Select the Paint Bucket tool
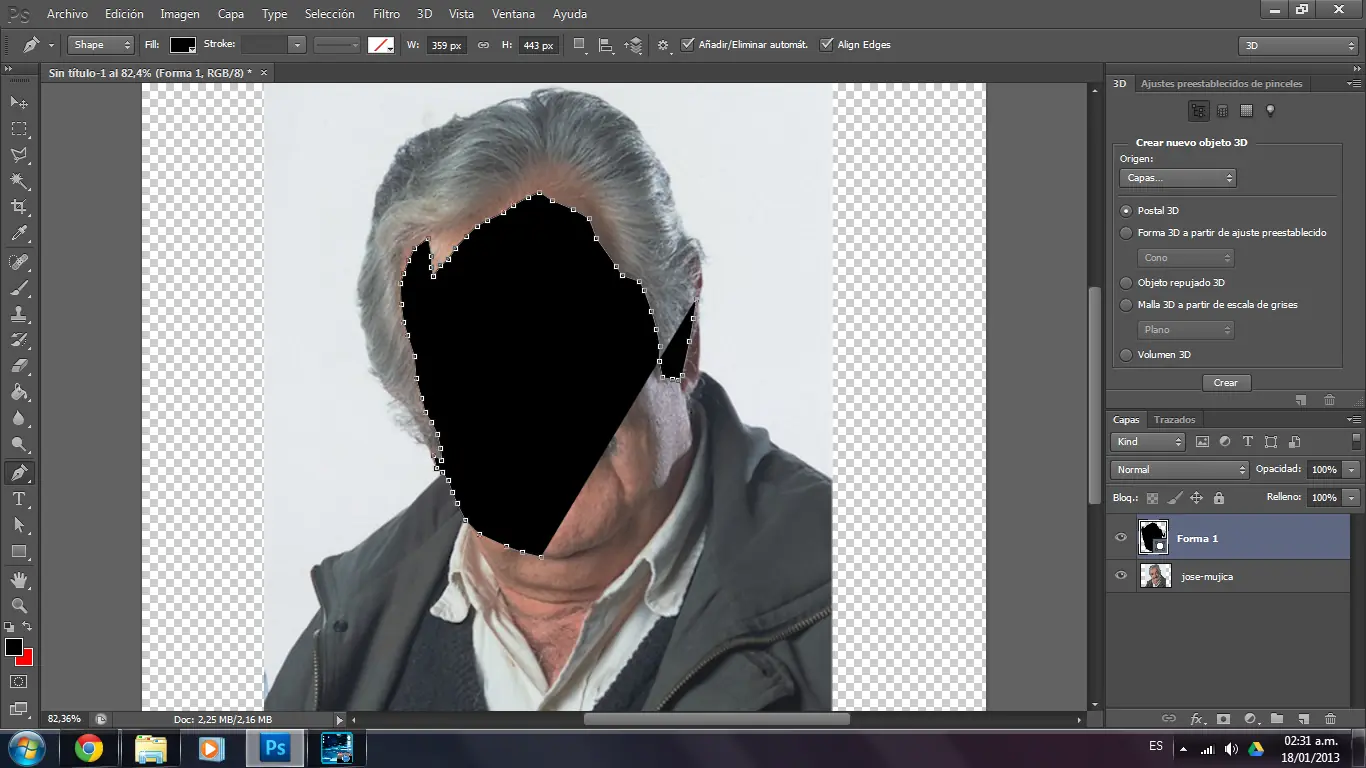Screen dimensions: 1366x768 pos(19,393)
